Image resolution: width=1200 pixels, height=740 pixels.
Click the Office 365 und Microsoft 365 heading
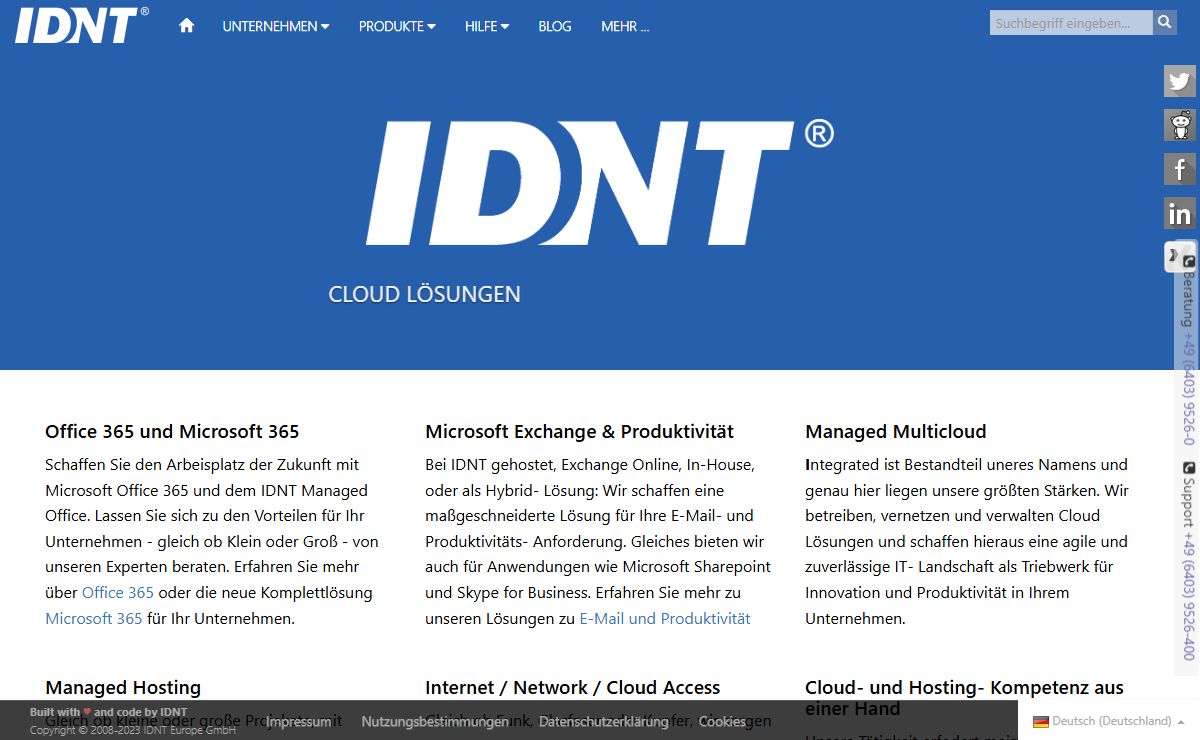[172, 431]
